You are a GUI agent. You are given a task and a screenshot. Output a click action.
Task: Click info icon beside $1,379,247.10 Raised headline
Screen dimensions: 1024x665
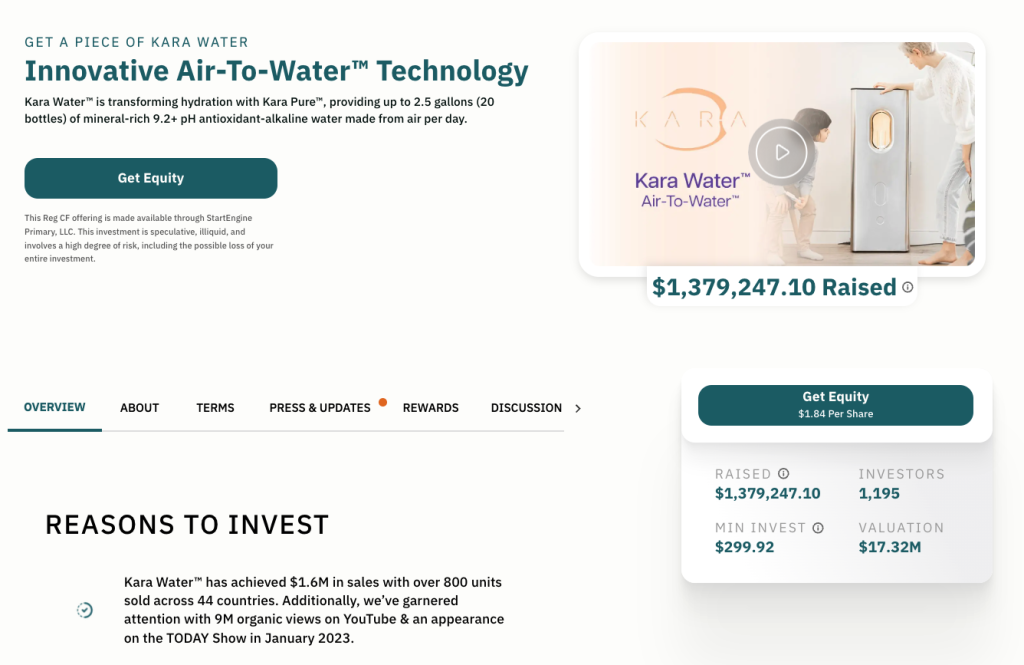click(908, 287)
